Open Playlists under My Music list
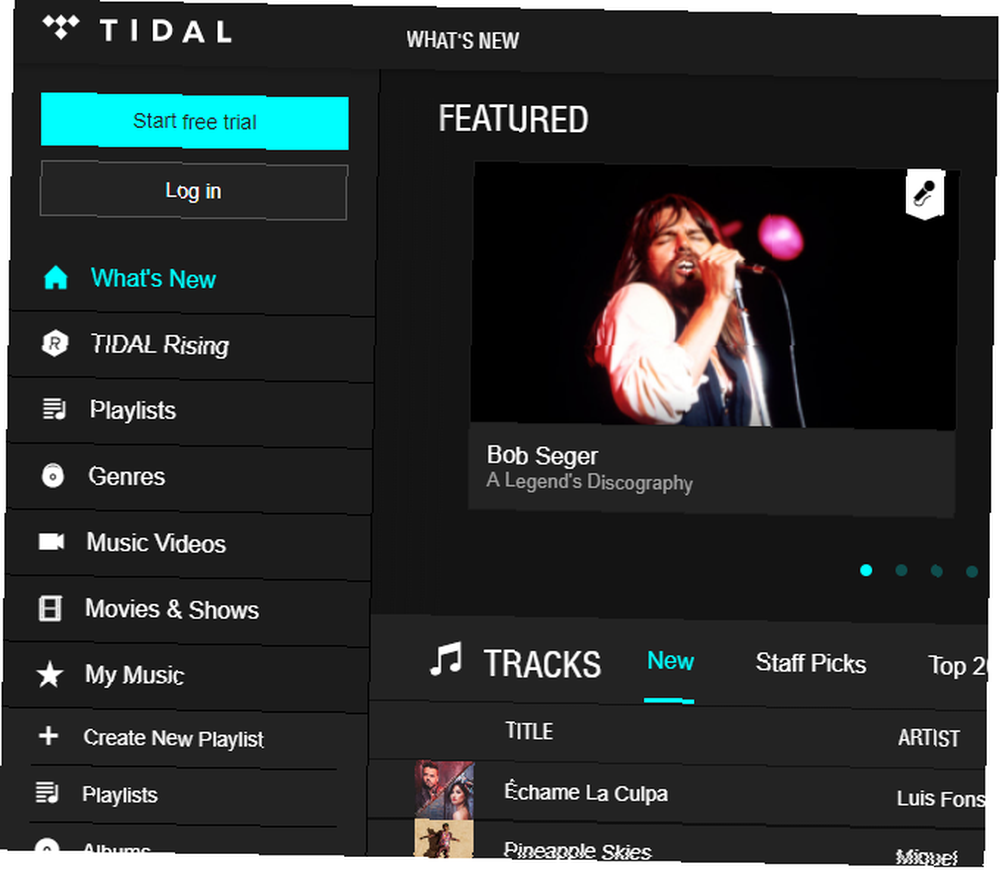Image resolution: width=1000 pixels, height=870 pixels. coord(120,795)
